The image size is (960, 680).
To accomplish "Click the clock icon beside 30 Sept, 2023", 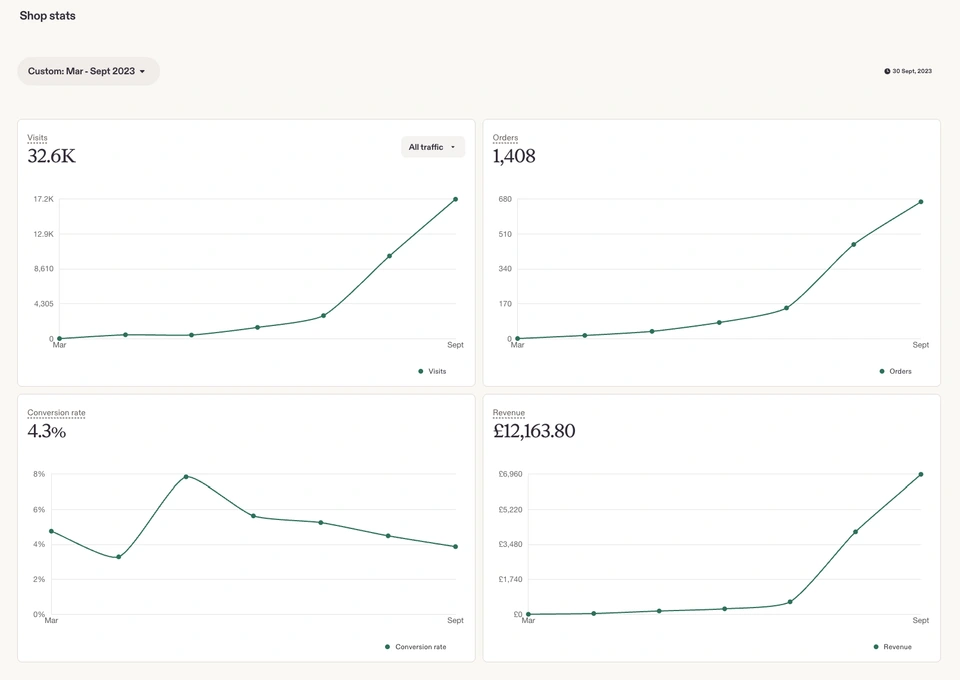I will pyautogui.click(x=887, y=72).
